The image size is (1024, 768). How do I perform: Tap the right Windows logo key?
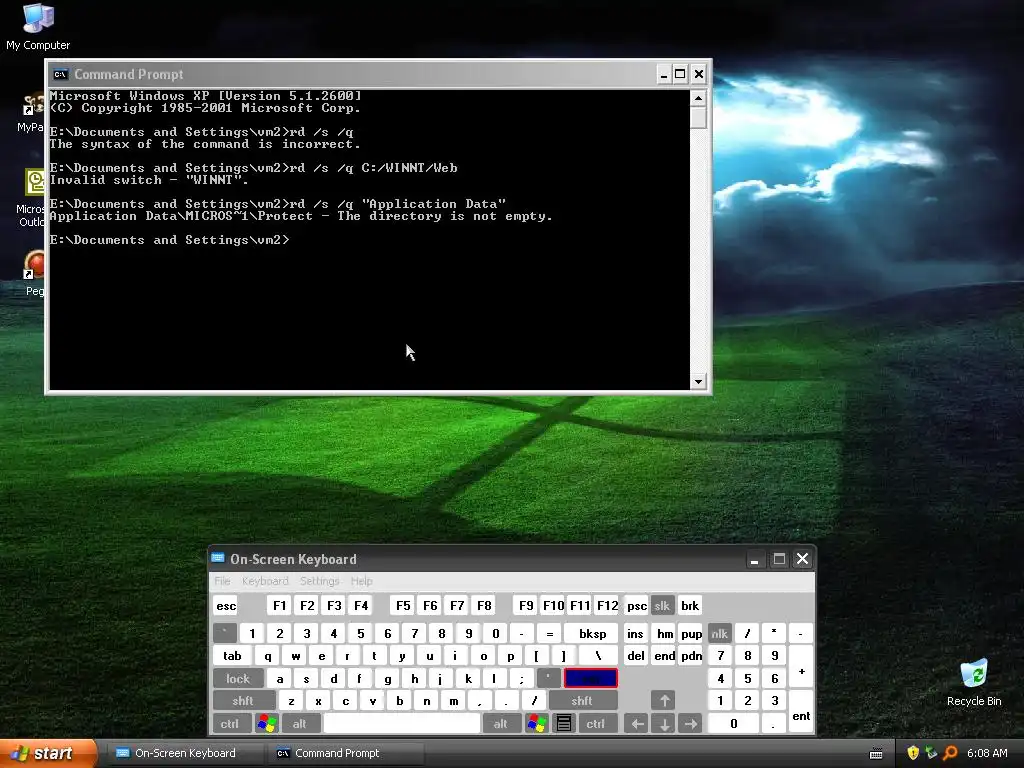tap(537, 723)
